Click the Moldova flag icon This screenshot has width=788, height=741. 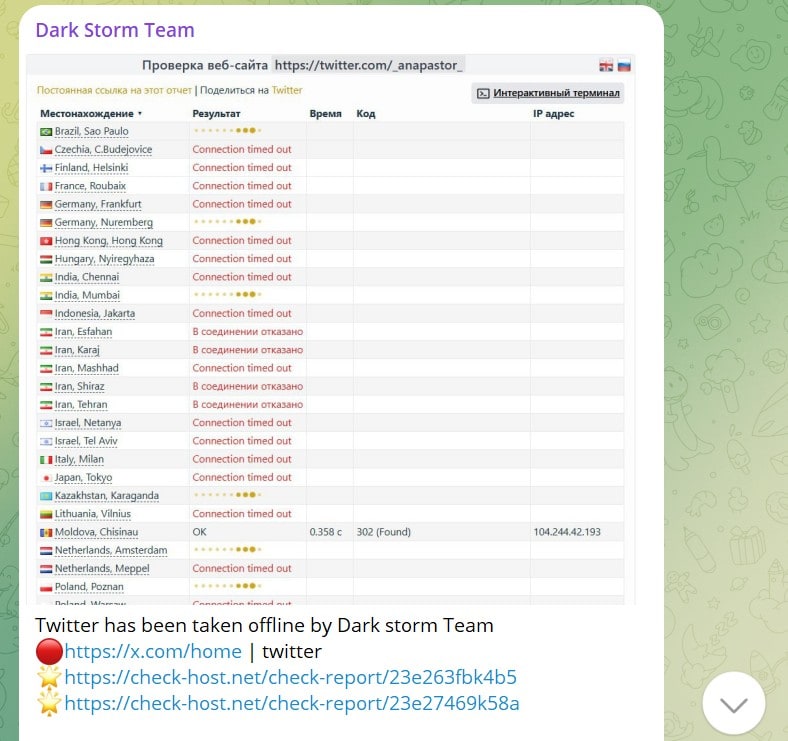(46, 532)
